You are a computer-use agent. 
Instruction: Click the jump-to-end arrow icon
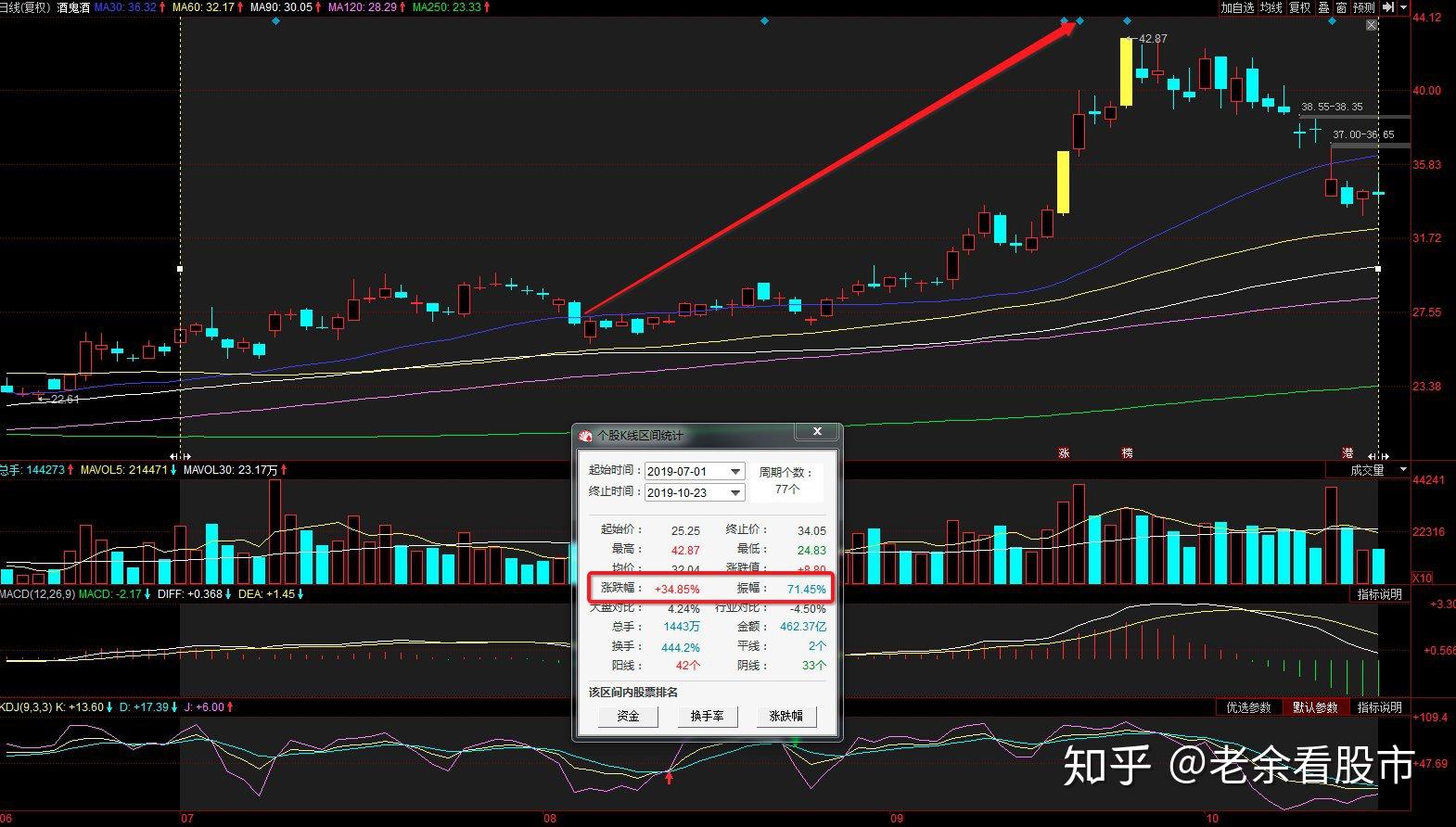[x=1388, y=7]
